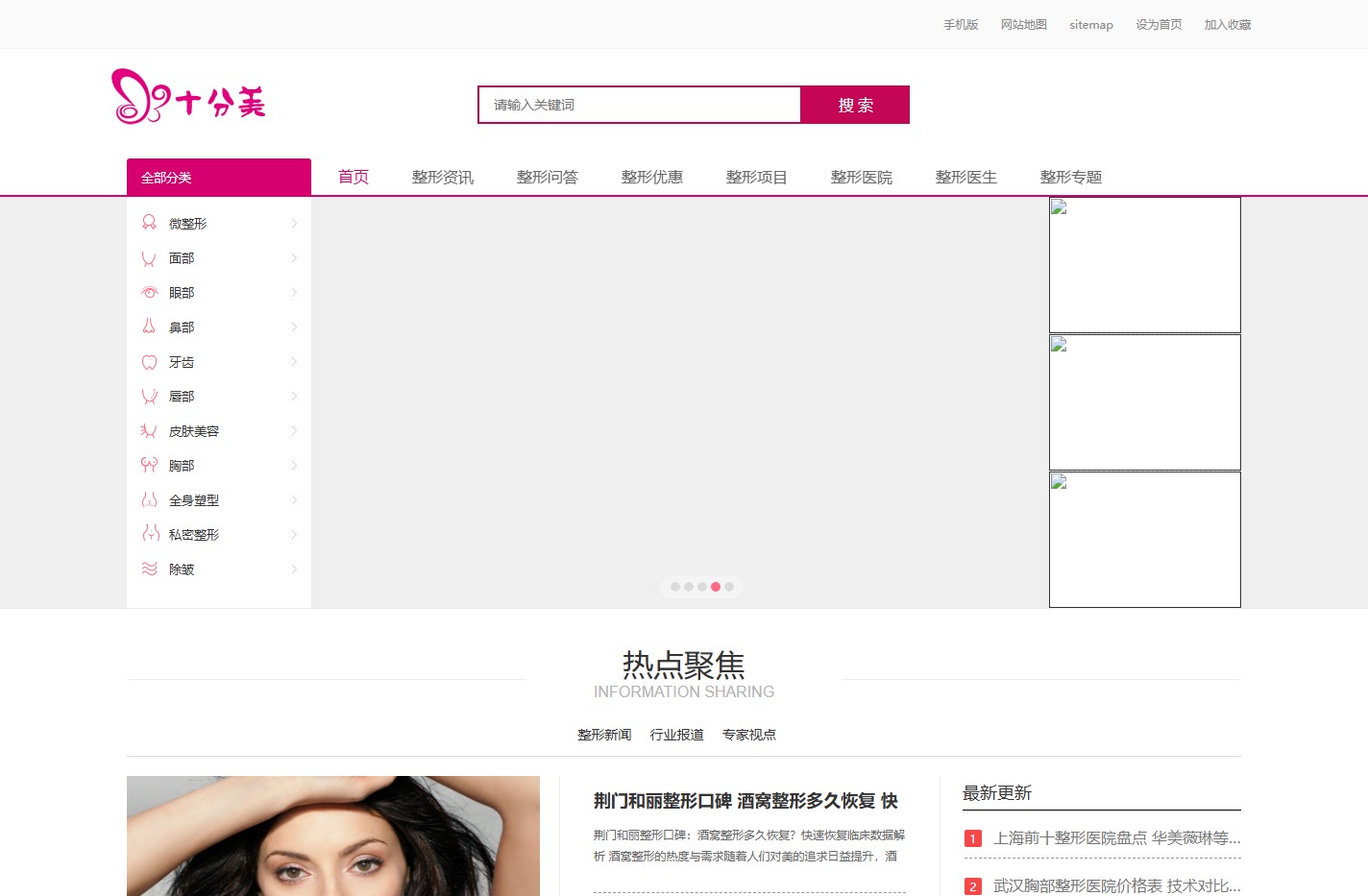Expand the 皮肤美容 submenu arrow
Image resolution: width=1368 pixels, height=896 pixels.
click(294, 430)
